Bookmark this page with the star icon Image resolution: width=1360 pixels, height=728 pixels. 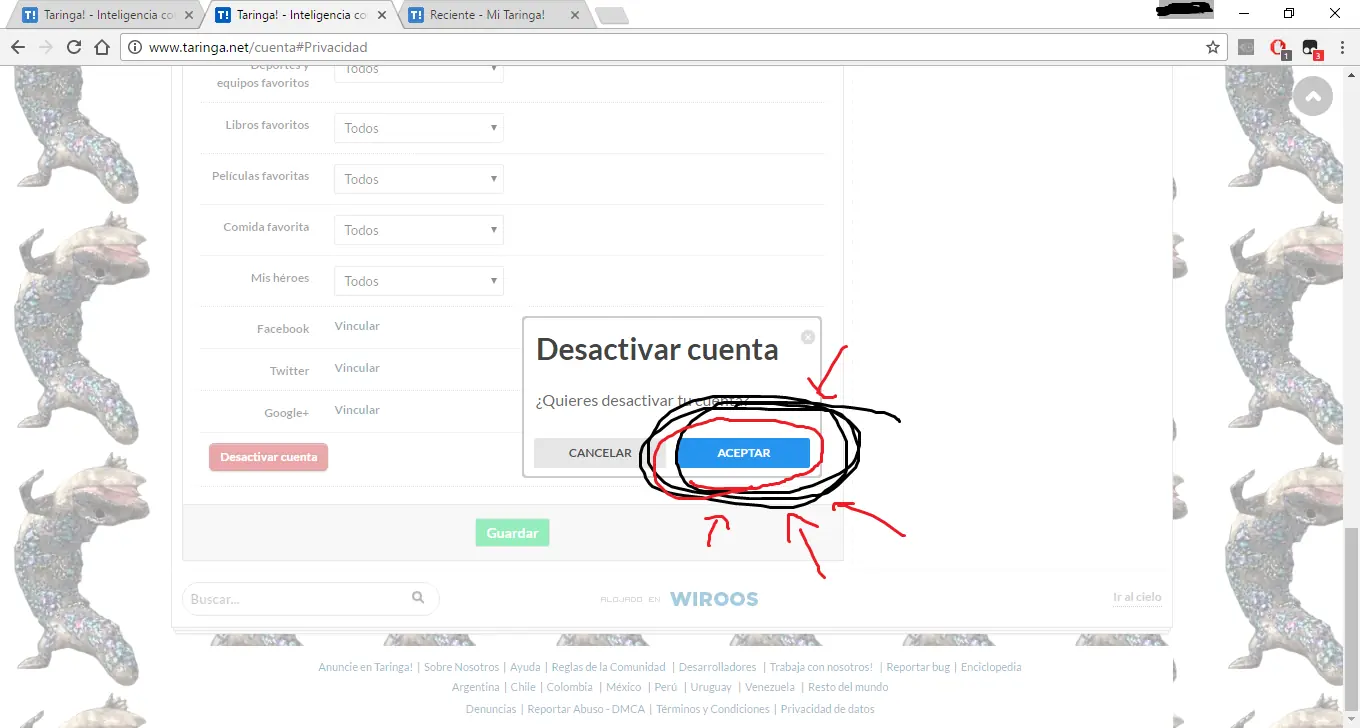[1213, 47]
